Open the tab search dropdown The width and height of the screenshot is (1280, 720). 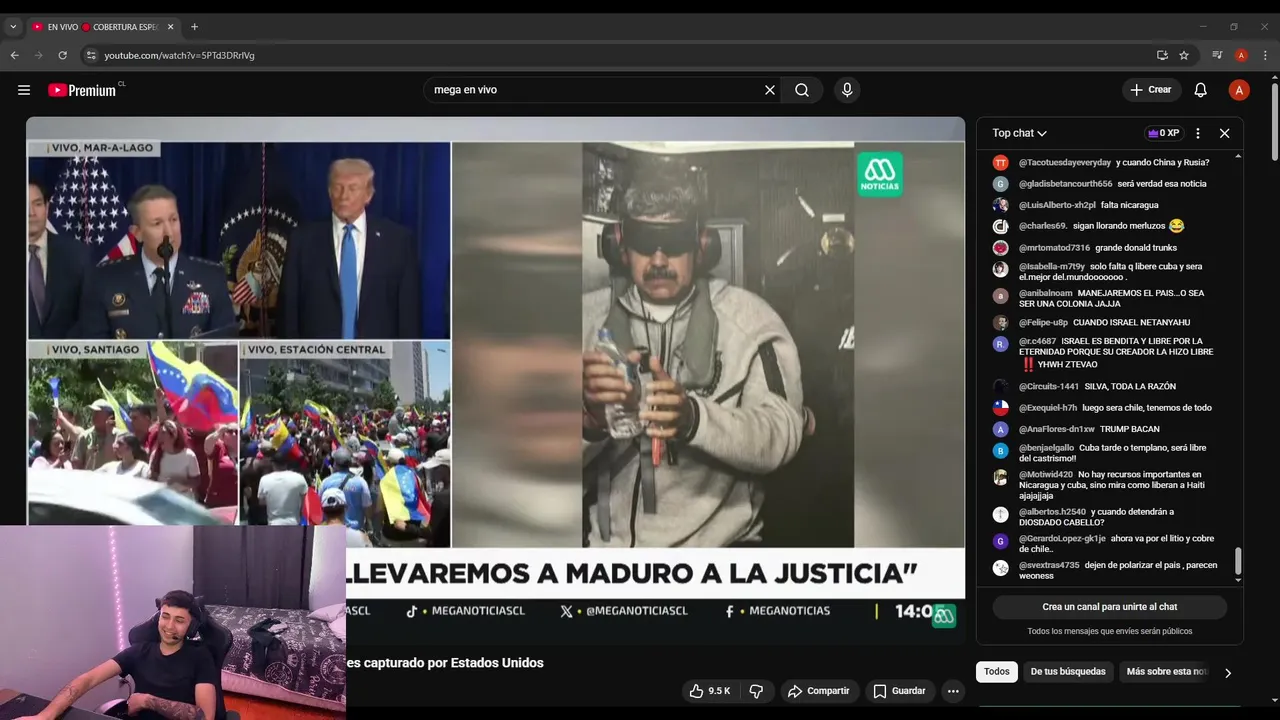(13, 27)
